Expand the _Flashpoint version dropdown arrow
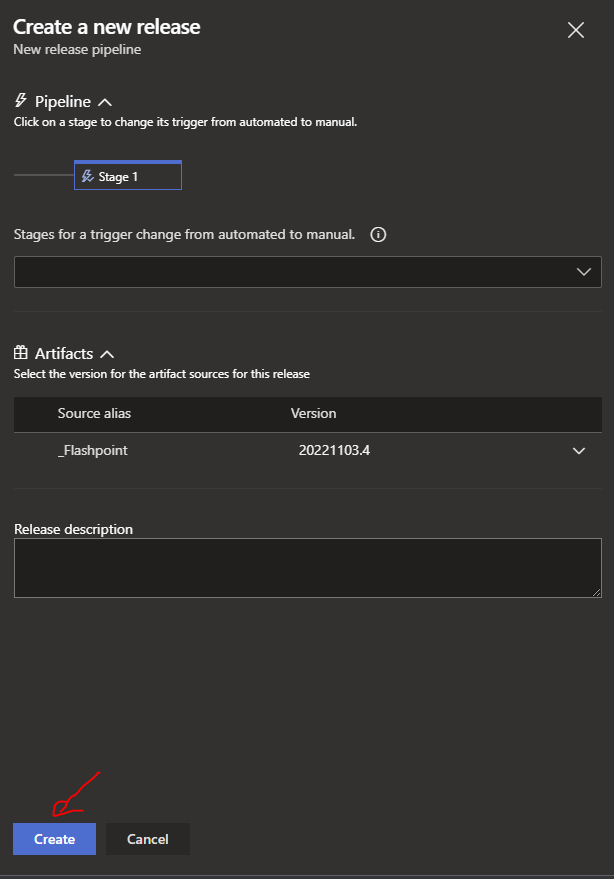The height and width of the screenshot is (879, 614). coord(579,451)
